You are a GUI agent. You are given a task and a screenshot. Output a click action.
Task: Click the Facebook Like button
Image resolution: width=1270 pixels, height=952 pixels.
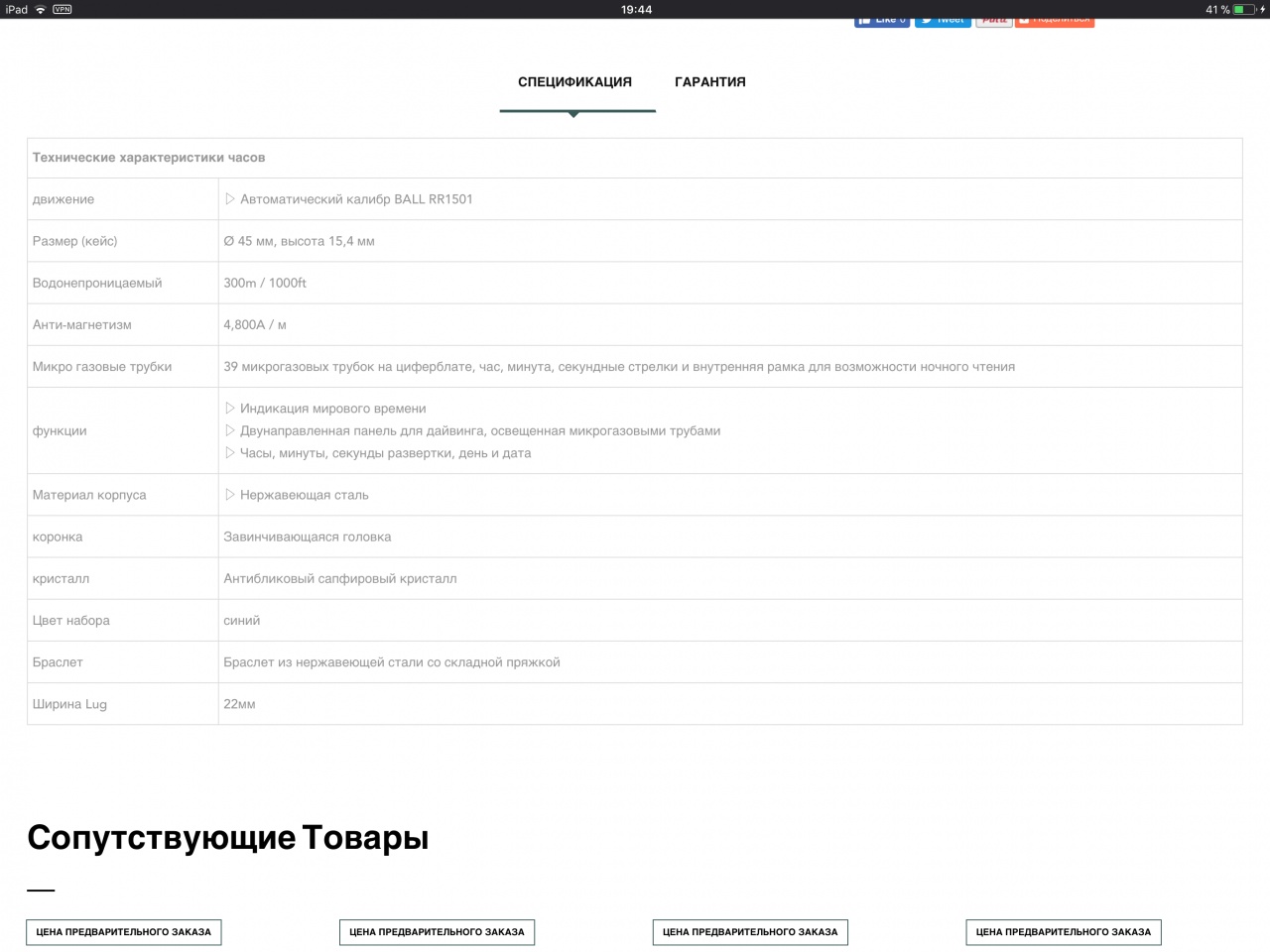[881, 22]
